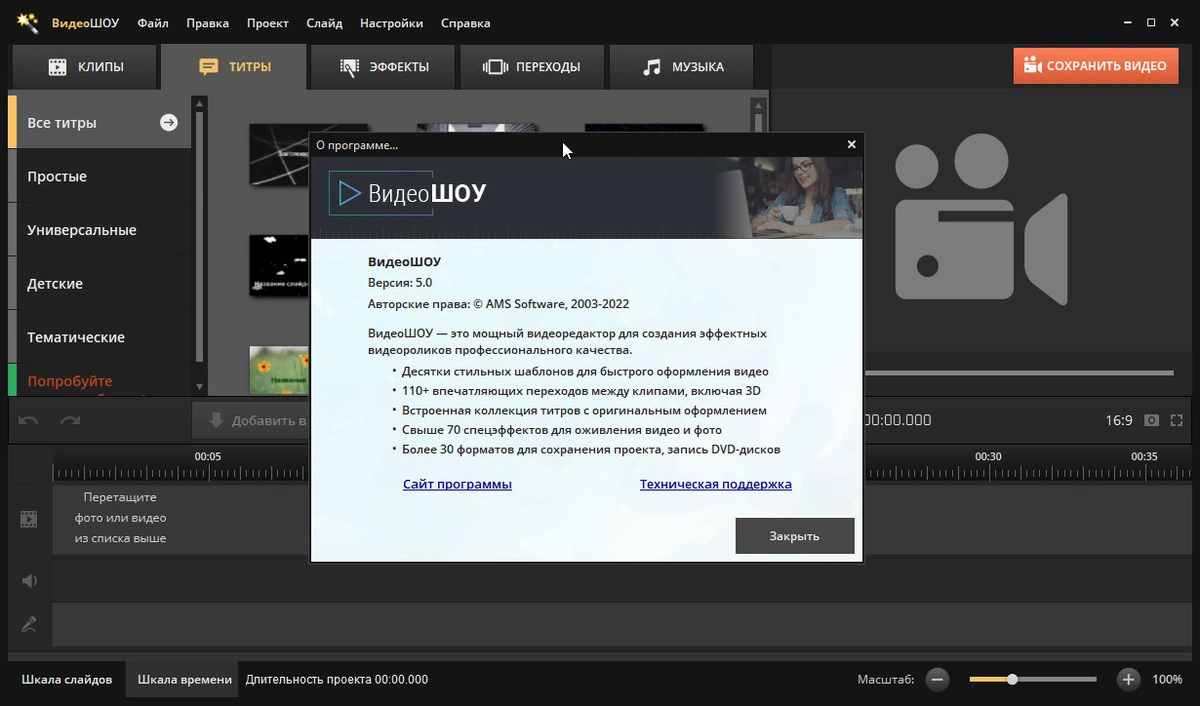Click the film strip video track icon
1200x706 pixels.
[29, 519]
